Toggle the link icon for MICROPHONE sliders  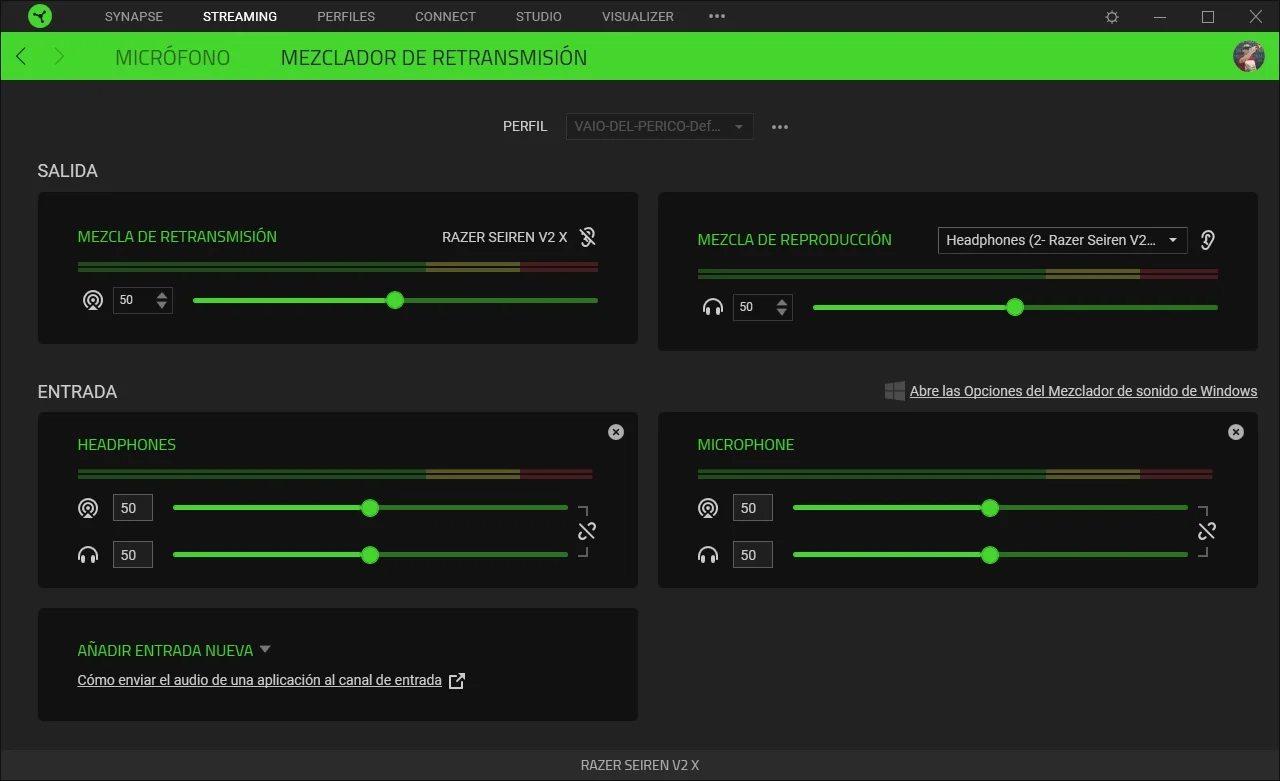(1206, 531)
